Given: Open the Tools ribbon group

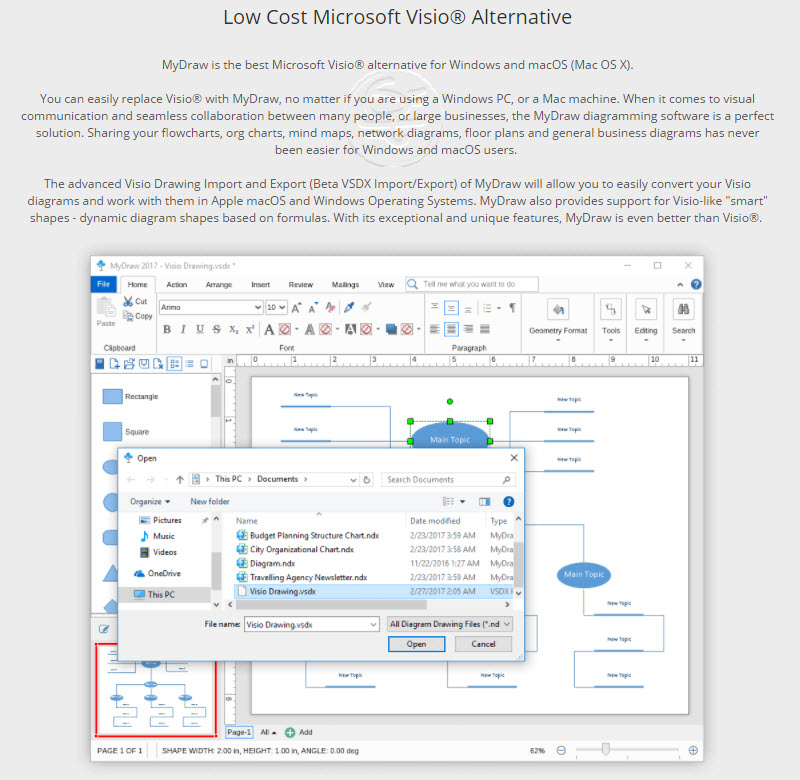Looking at the screenshot, I should pyautogui.click(x=611, y=318).
